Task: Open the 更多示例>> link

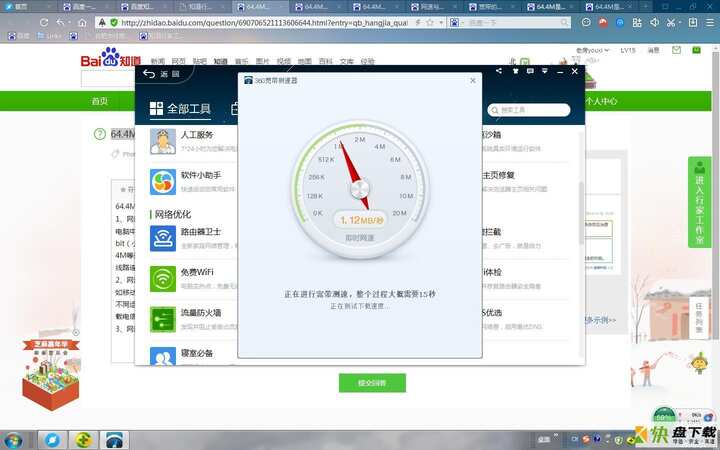Action: click(601, 320)
